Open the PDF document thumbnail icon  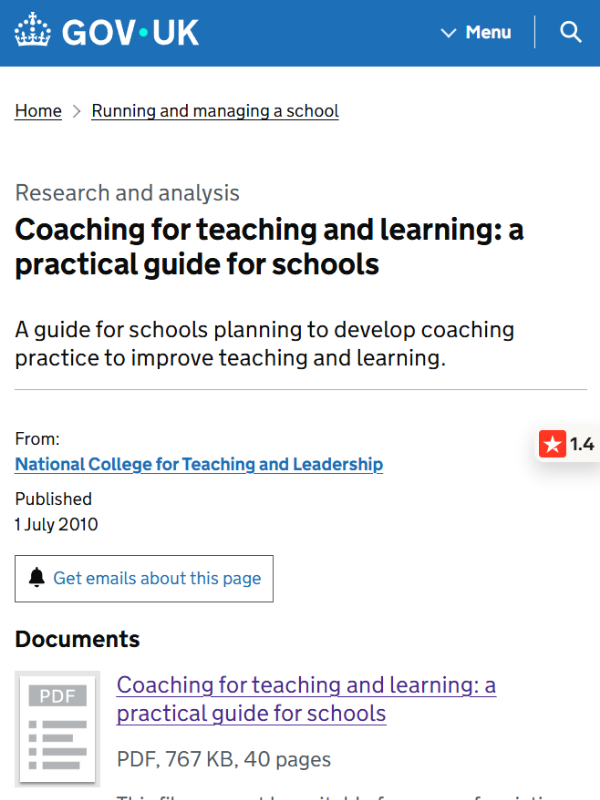(x=57, y=729)
